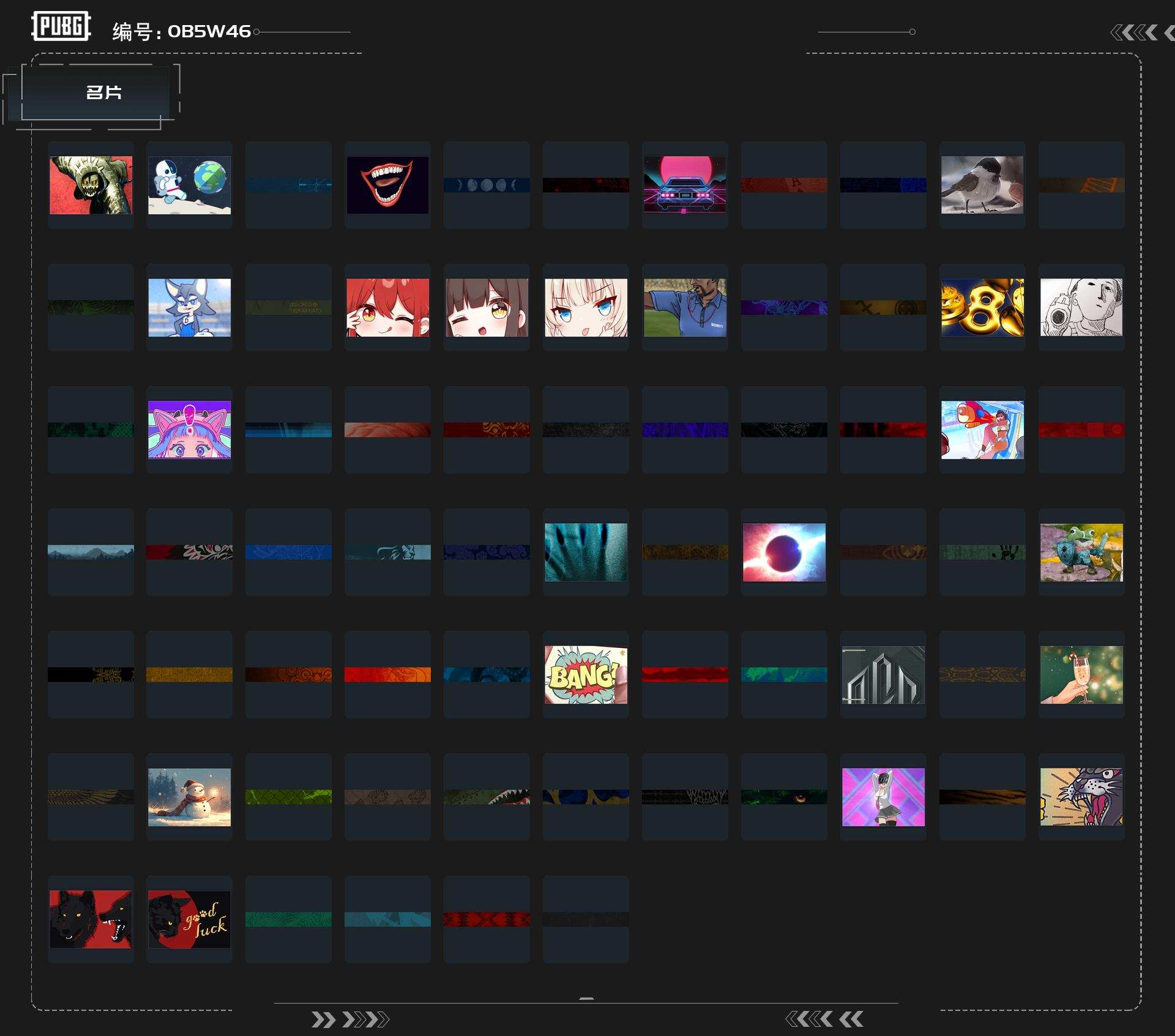Image resolution: width=1175 pixels, height=1036 pixels.
Task: Select the red-haired winking anime girl namecard
Action: (387, 307)
